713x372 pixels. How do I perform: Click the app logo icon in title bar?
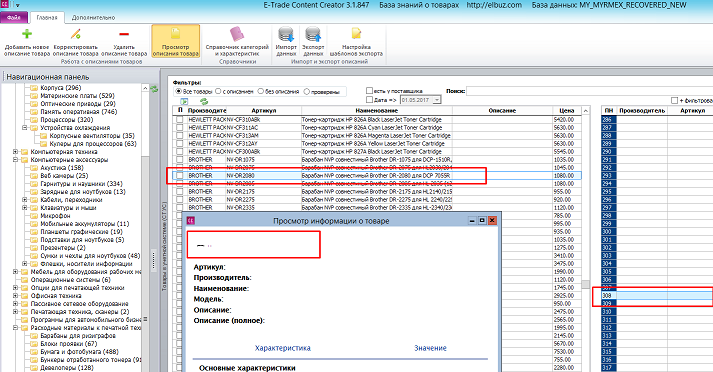pyautogui.click(x=5, y=5)
